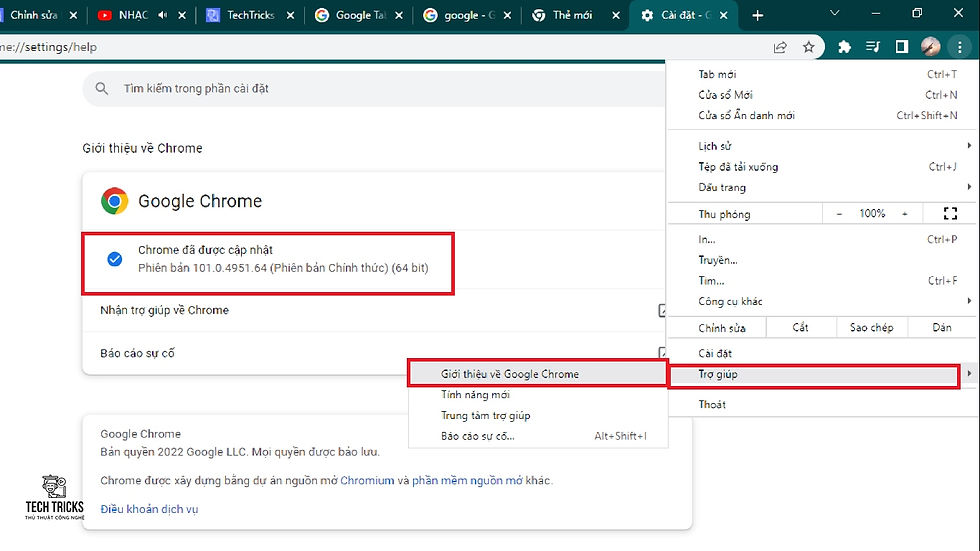Select In... print menu item
Image resolution: width=980 pixels, height=551 pixels.
(x=822, y=239)
